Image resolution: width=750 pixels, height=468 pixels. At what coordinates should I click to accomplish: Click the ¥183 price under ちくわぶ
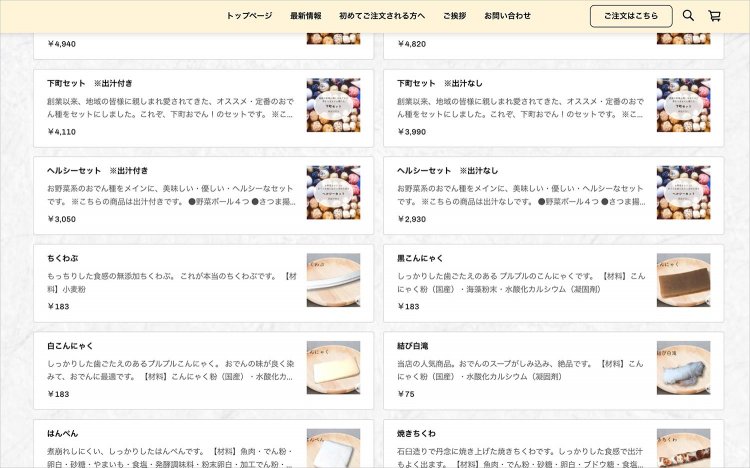click(x=58, y=307)
